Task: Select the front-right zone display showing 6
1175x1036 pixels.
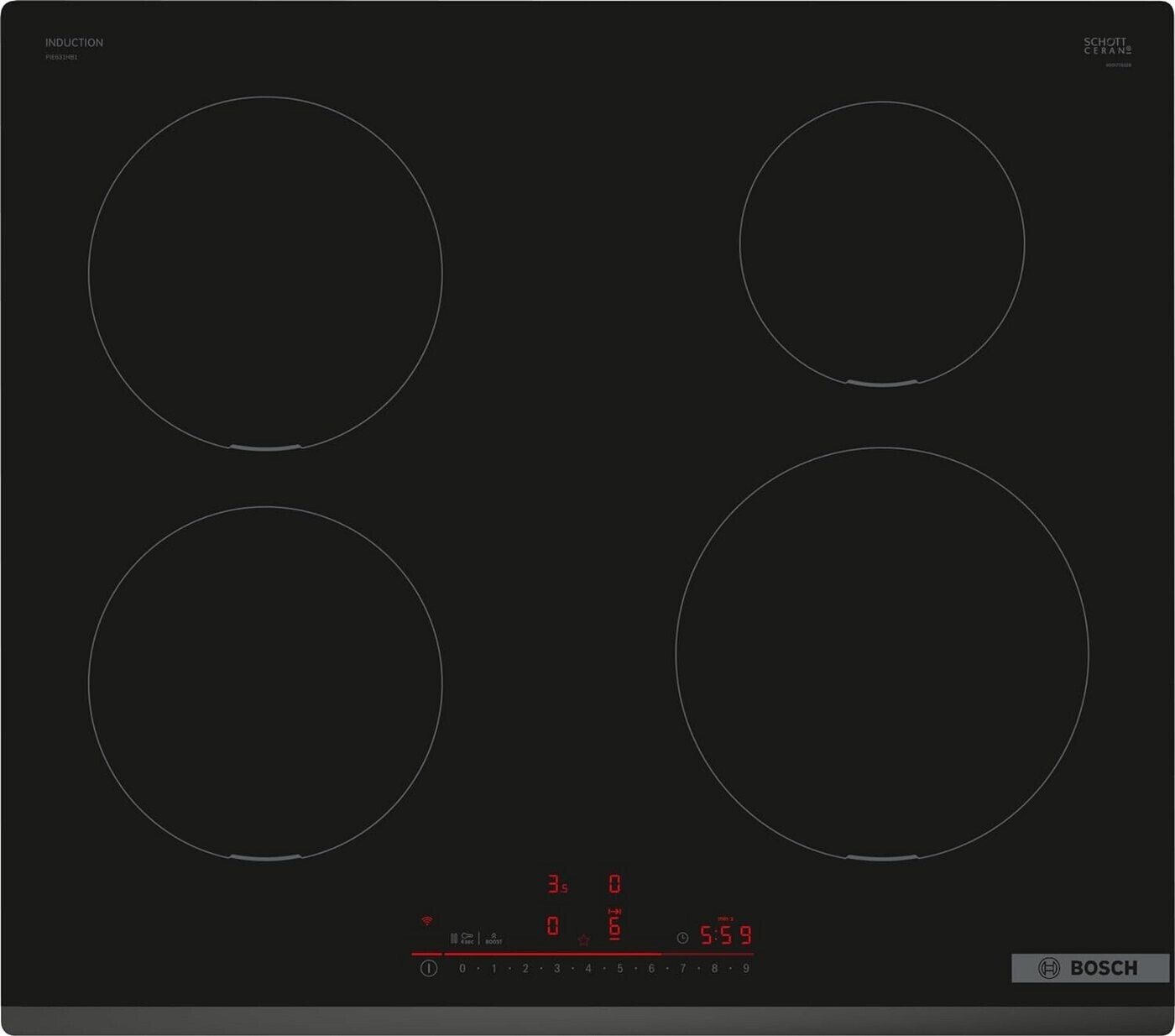Action: click(x=614, y=925)
